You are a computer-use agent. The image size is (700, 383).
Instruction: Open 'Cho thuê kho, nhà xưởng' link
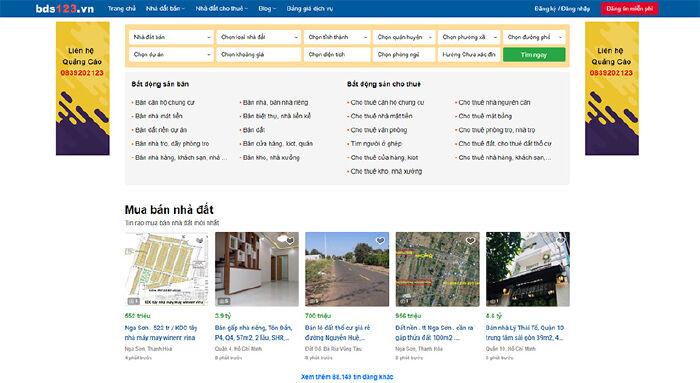click(386, 171)
